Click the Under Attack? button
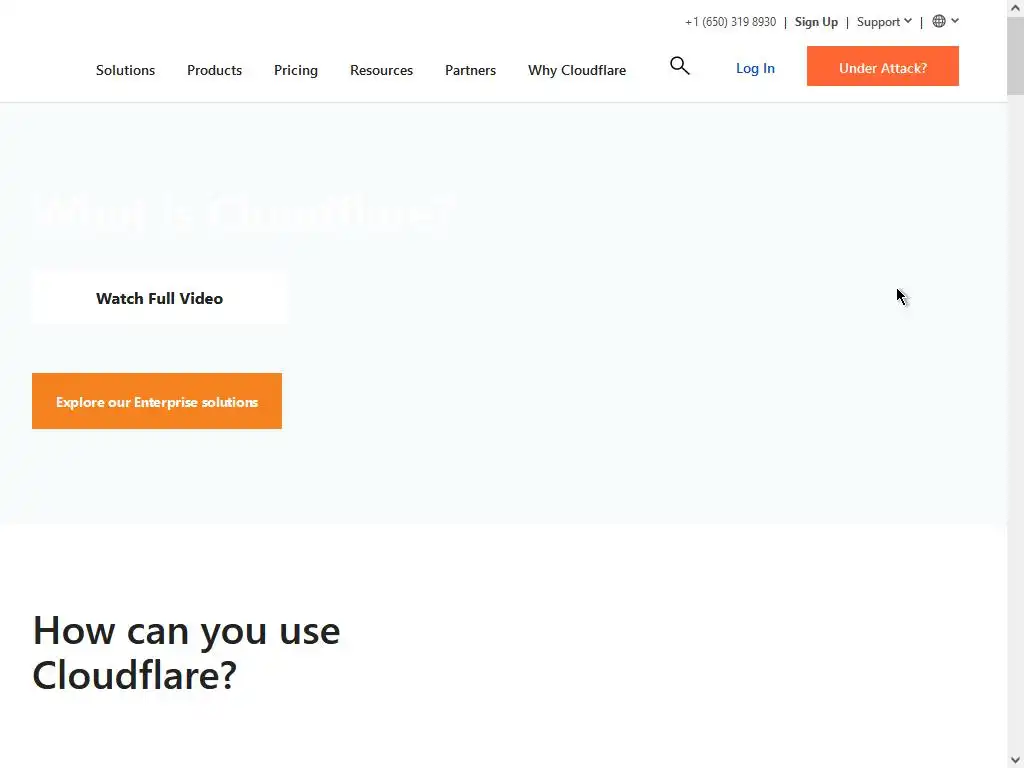Viewport: 1024px width, 768px height. [882, 66]
